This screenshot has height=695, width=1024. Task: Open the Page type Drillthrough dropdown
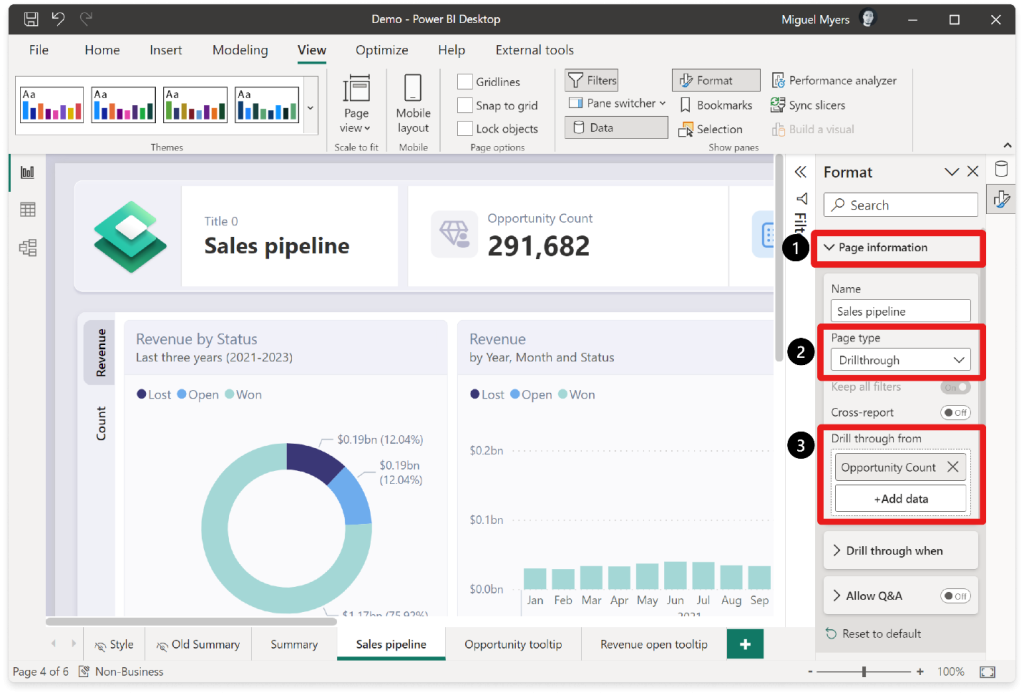click(901, 360)
